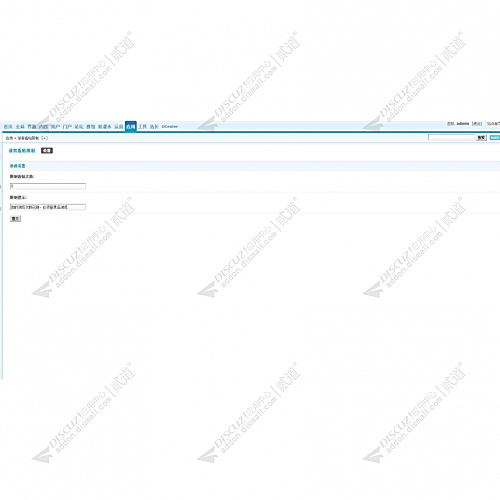This screenshot has height=500, width=500.
Task: Focus the top-right admin search field
Action: (x=451, y=137)
